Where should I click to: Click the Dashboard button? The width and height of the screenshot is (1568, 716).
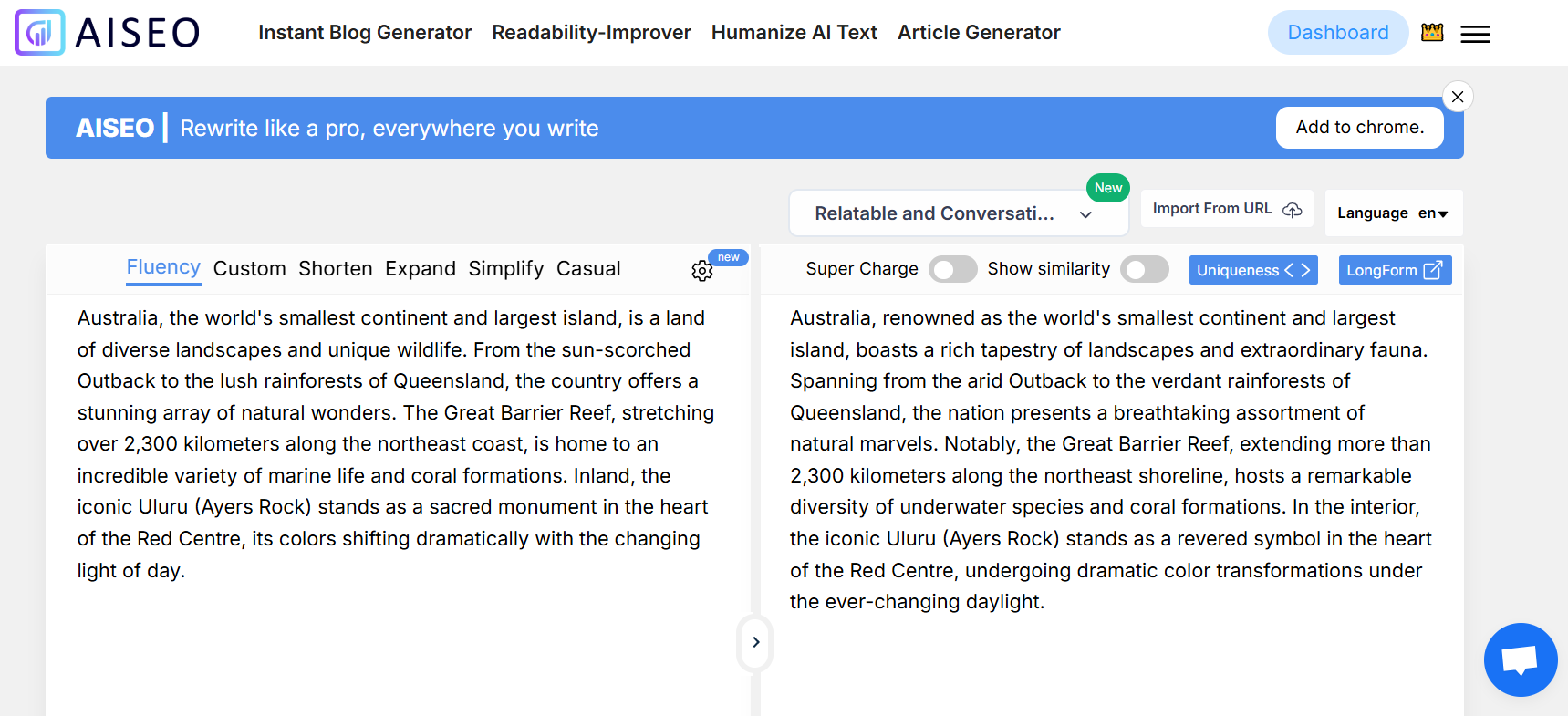click(1337, 33)
